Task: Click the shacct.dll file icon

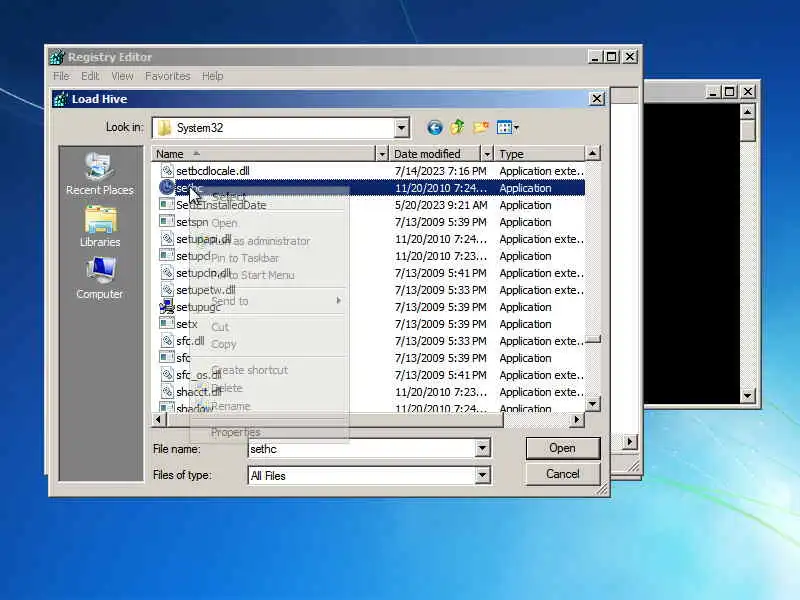Action: click(x=166, y=392)
